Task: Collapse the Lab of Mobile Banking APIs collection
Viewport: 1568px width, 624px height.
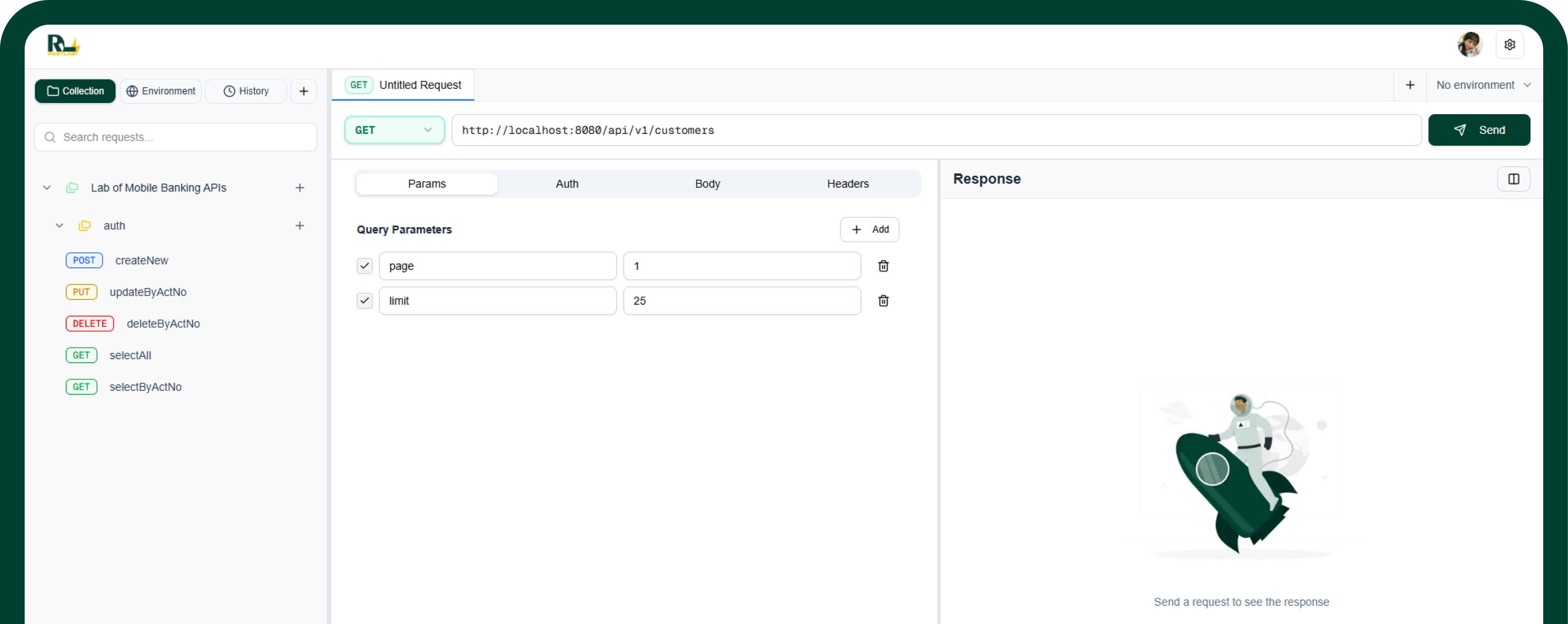Action: 47,188
